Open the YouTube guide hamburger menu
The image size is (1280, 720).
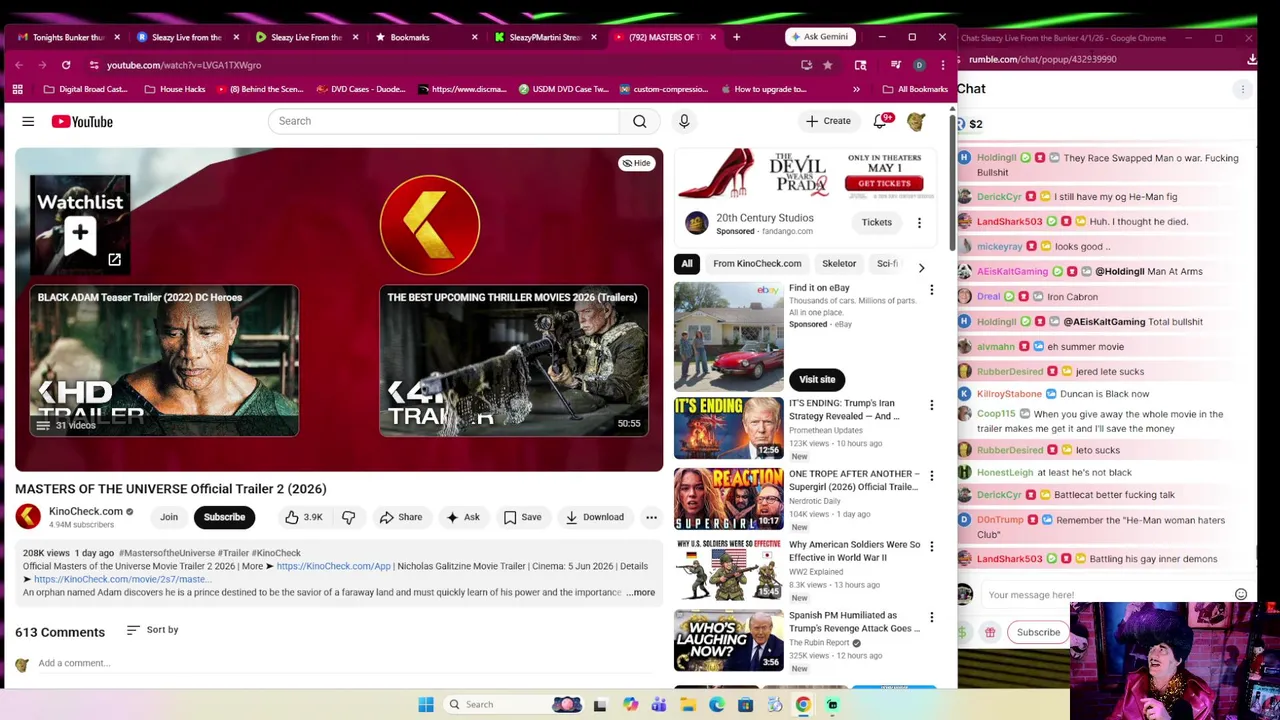[x=28, y=121]
